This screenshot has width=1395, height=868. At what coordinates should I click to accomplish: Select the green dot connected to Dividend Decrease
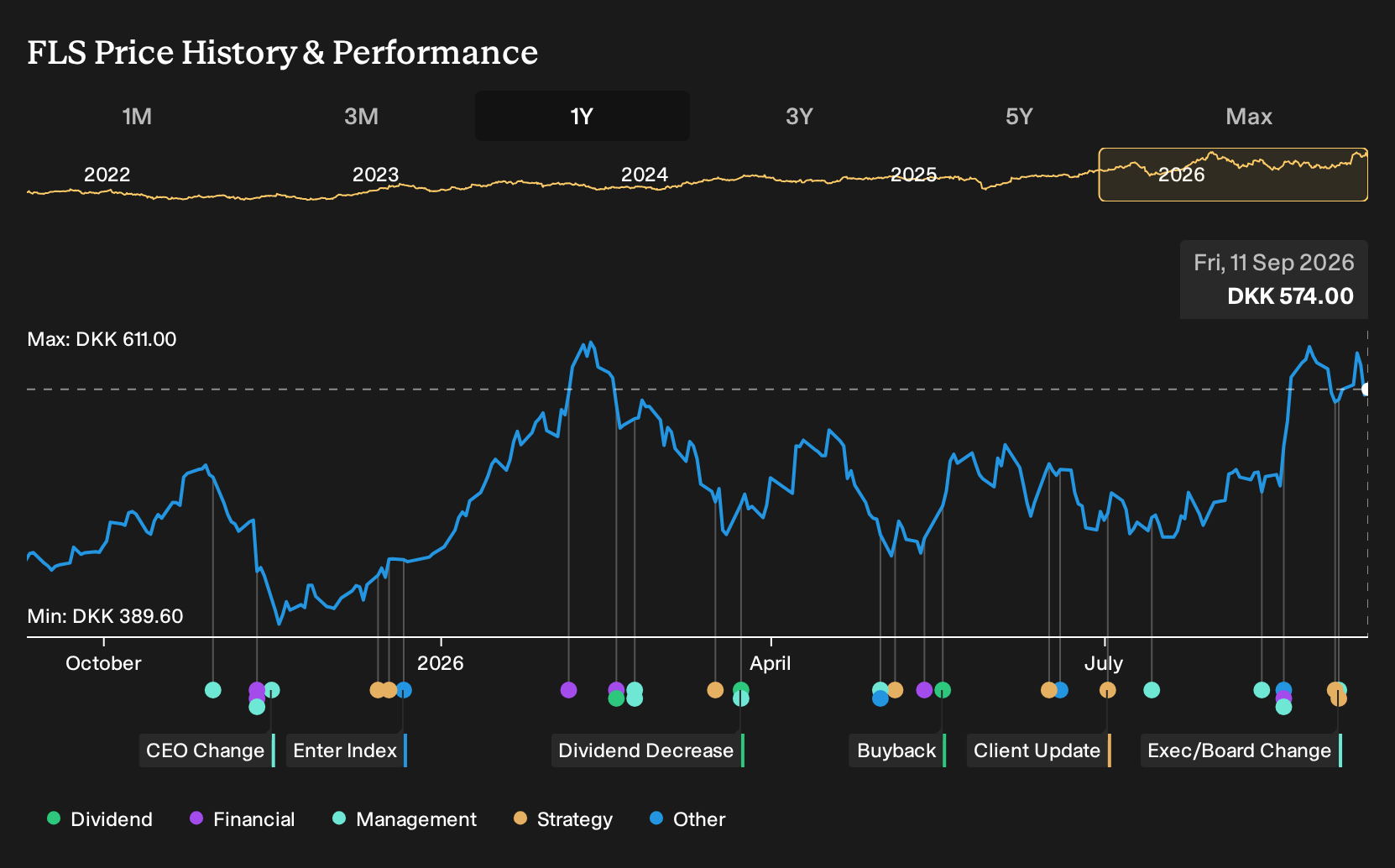point(740,689)
